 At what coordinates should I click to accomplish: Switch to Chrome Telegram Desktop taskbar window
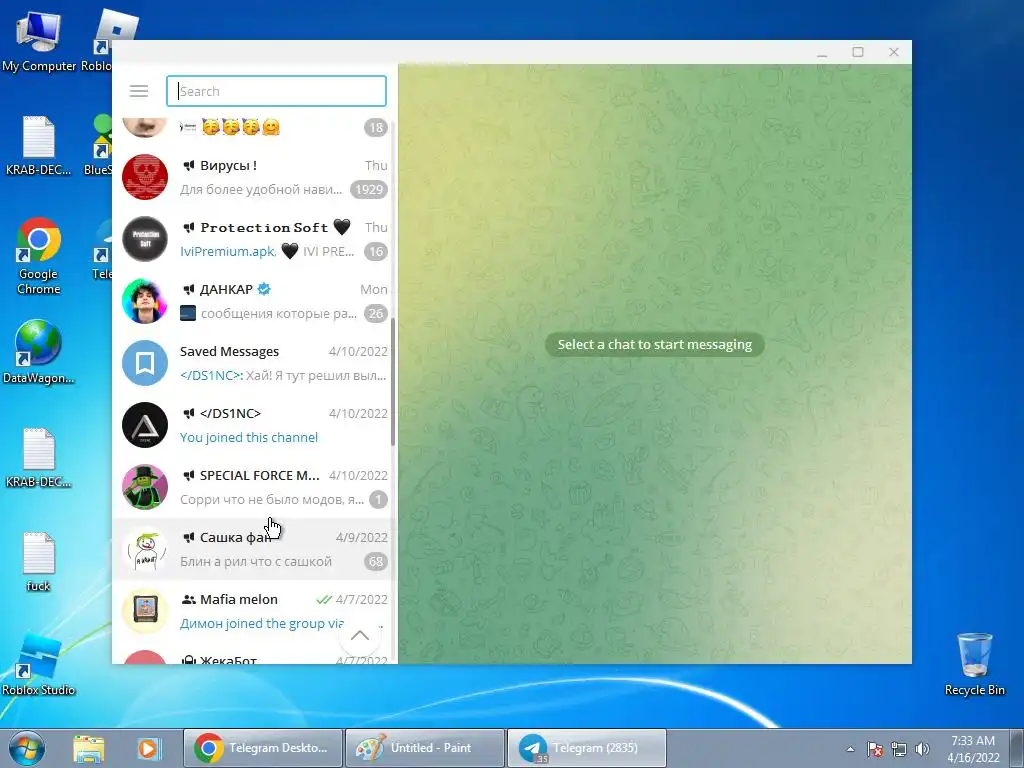263,748
